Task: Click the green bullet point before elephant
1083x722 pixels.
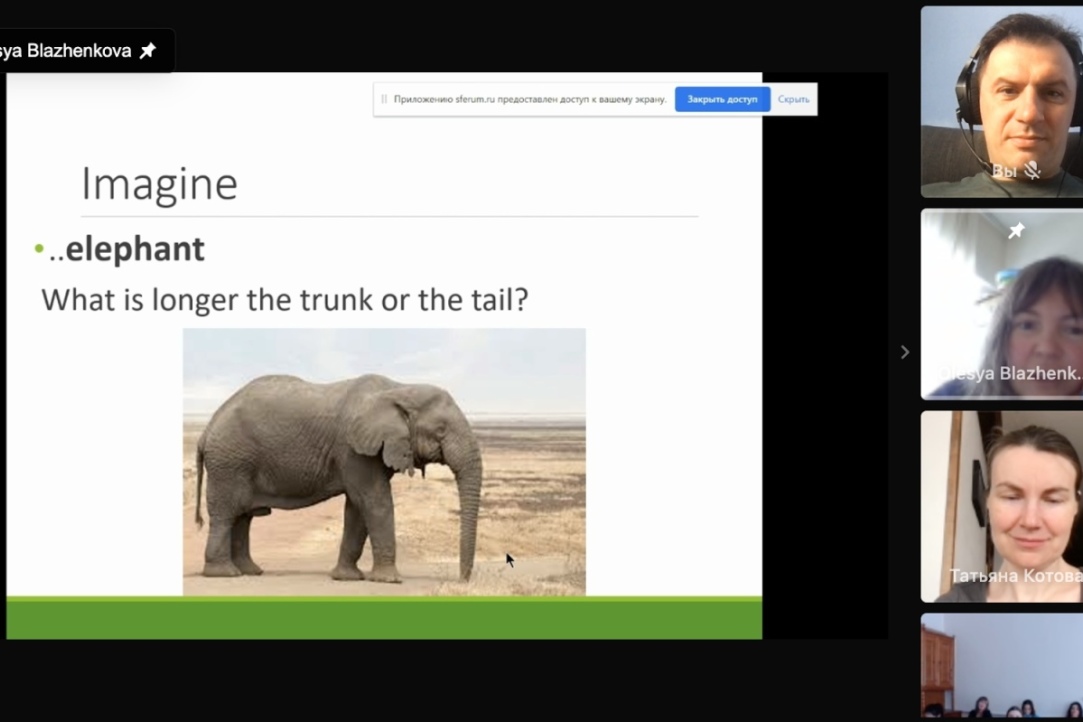Action: 39,249
